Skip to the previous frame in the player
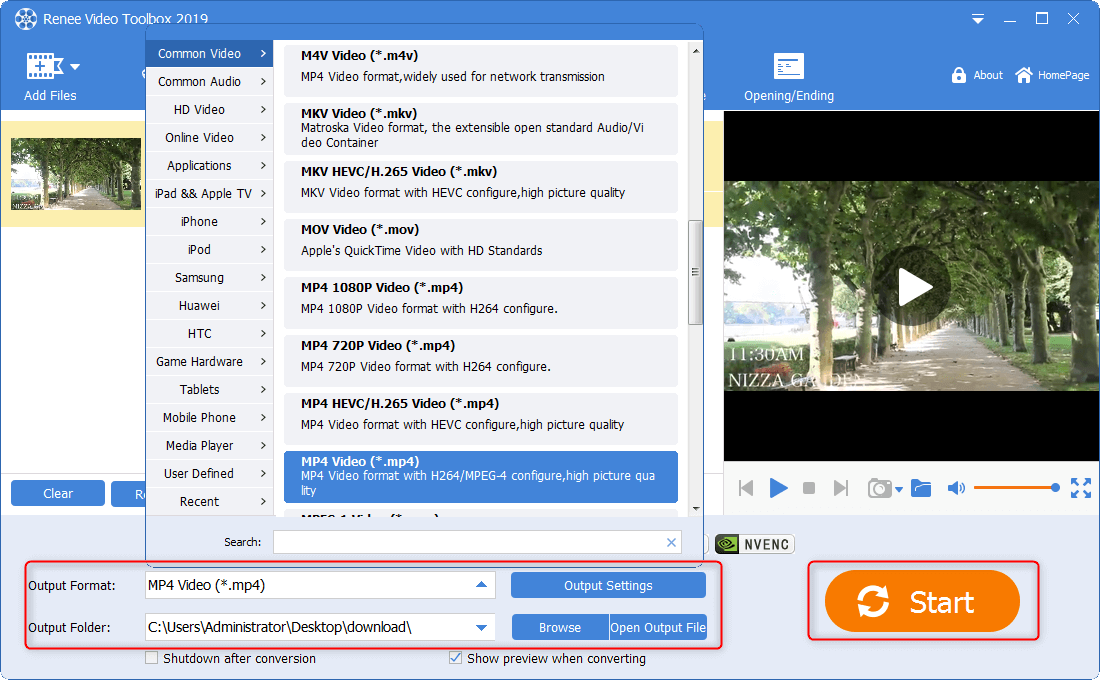The height and width of the screenshot is (680, 1100). 746,488
